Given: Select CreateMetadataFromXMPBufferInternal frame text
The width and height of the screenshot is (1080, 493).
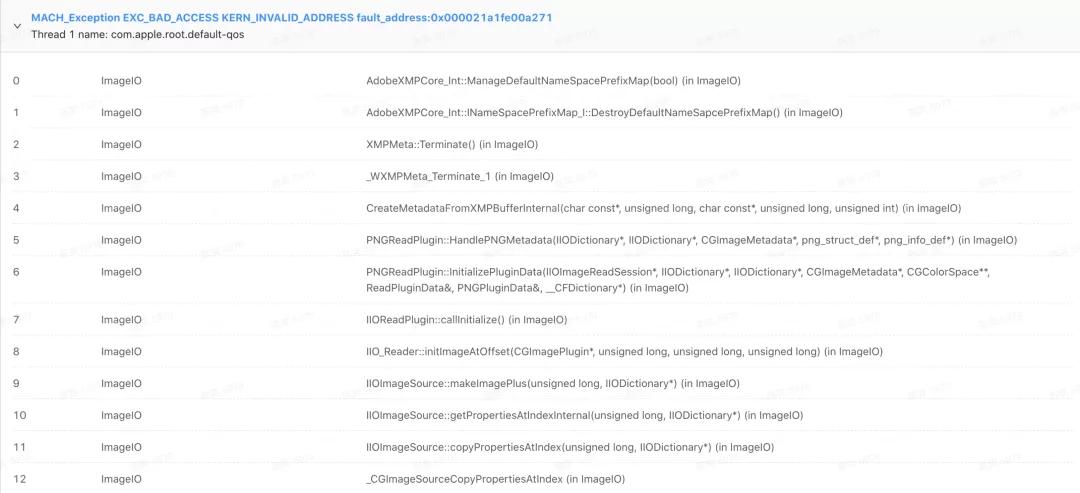Looking at the screenshot, I should 663,209.
